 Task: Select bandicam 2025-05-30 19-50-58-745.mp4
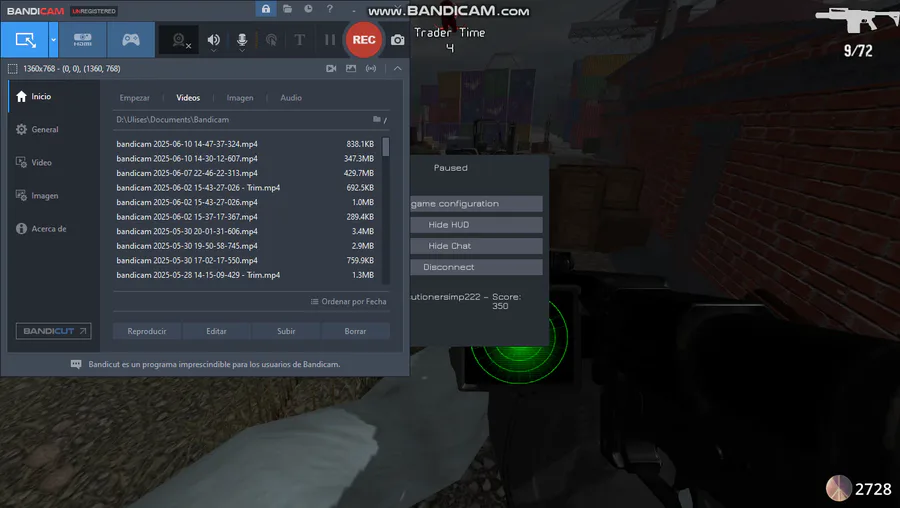click(x=247, y=246)
